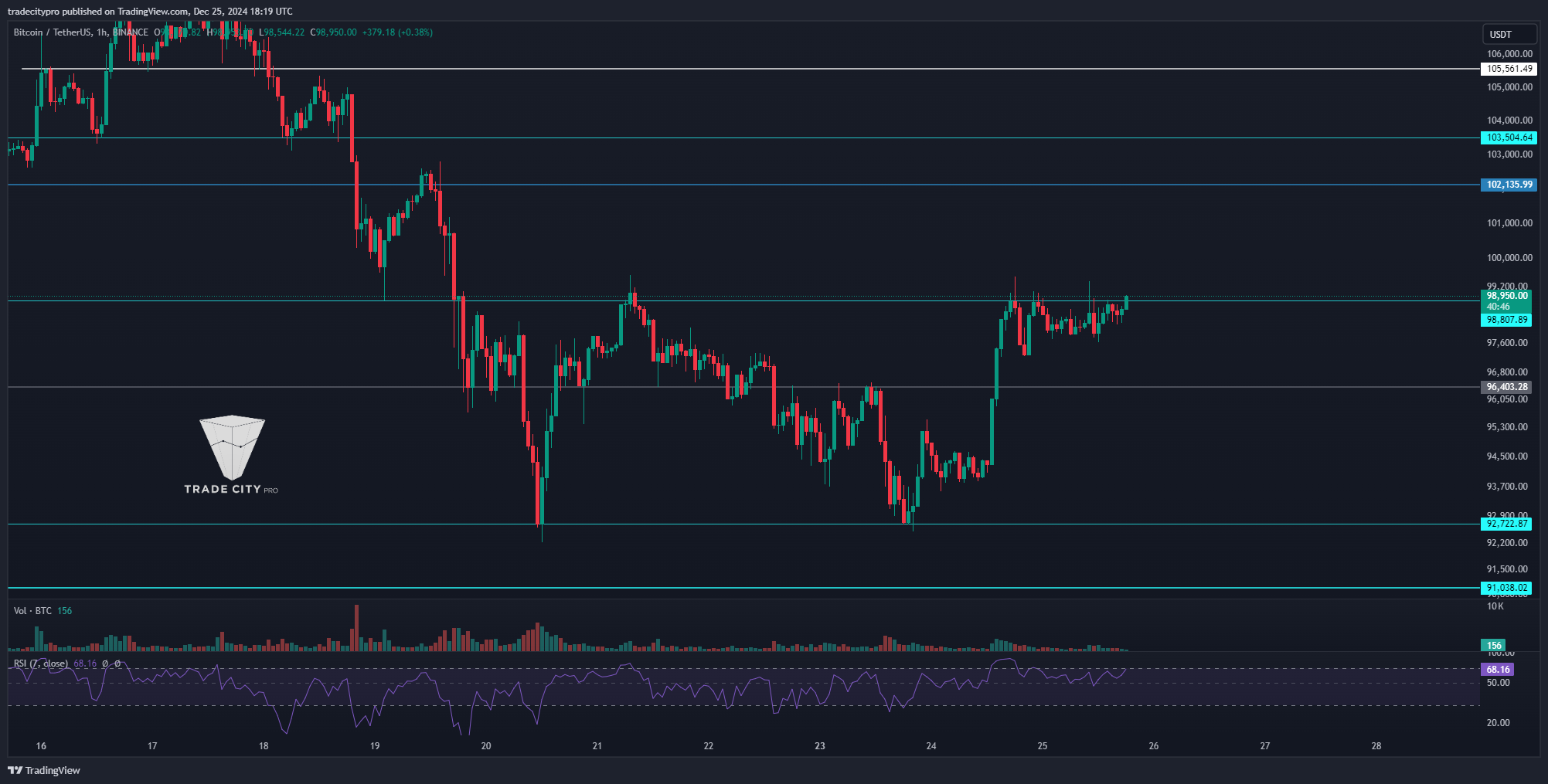Image resolution: width=1548 pixels, height=784 pixels.
Task: Click the 50.00 RSI axis tick
Action: (x=1498, y=683)
